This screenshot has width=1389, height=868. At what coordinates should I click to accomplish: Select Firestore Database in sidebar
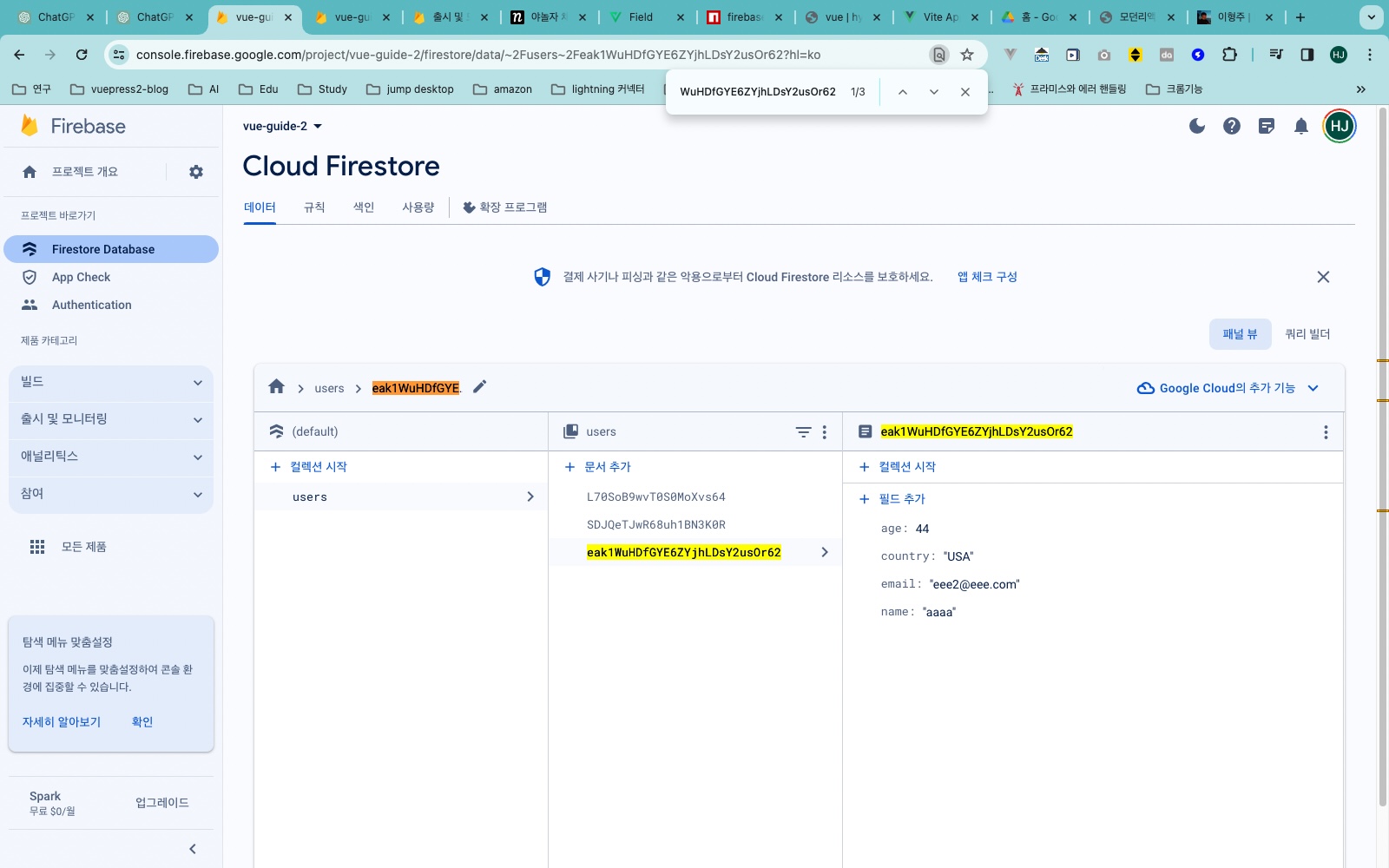[x=111, y=249]
